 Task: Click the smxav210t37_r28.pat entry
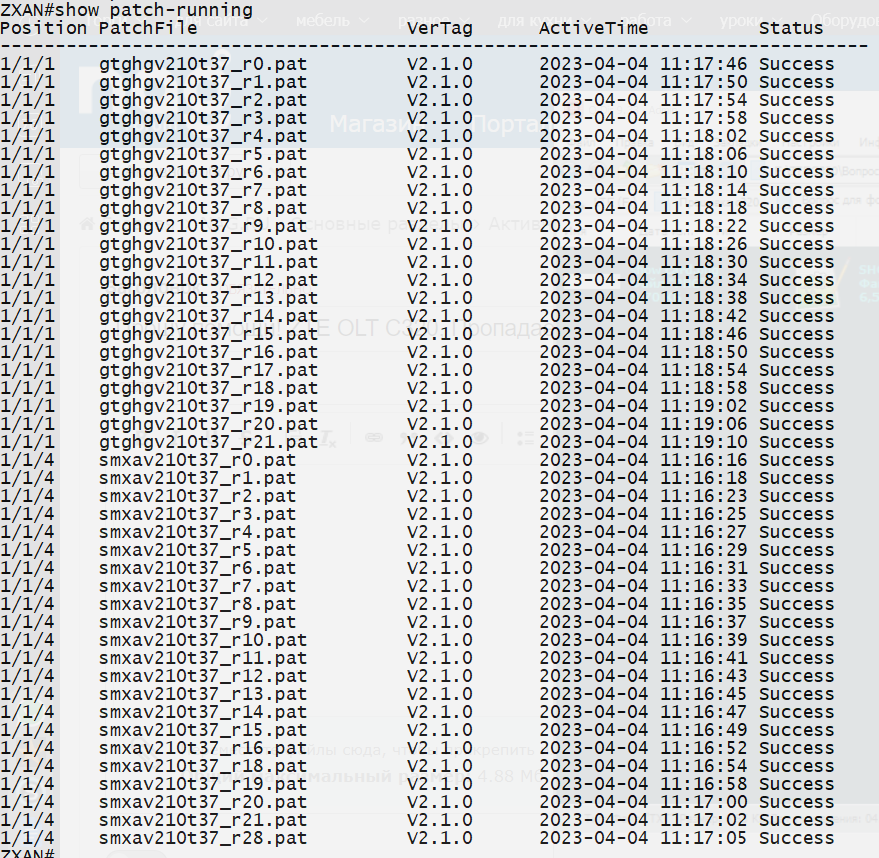203,838
